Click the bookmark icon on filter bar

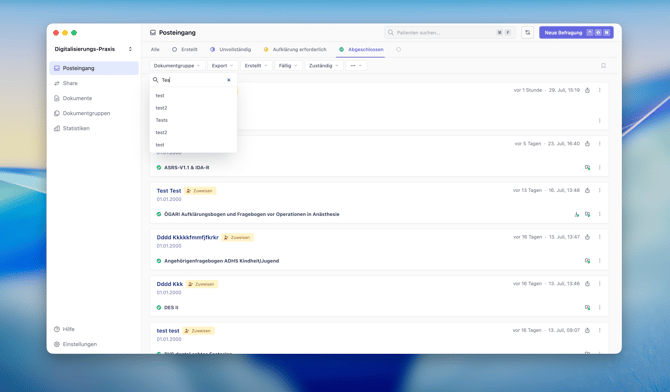point(603,65)
